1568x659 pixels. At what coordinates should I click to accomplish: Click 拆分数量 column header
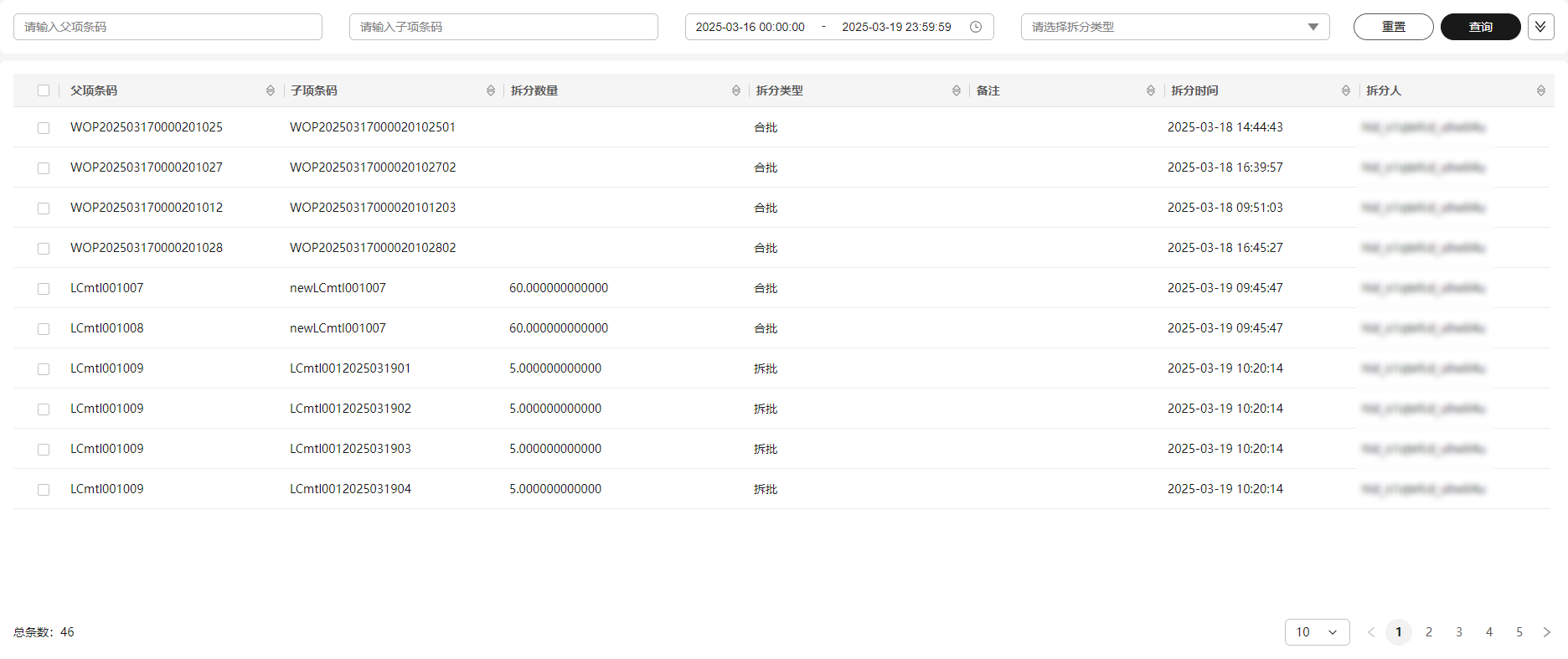tap(534, 90)
